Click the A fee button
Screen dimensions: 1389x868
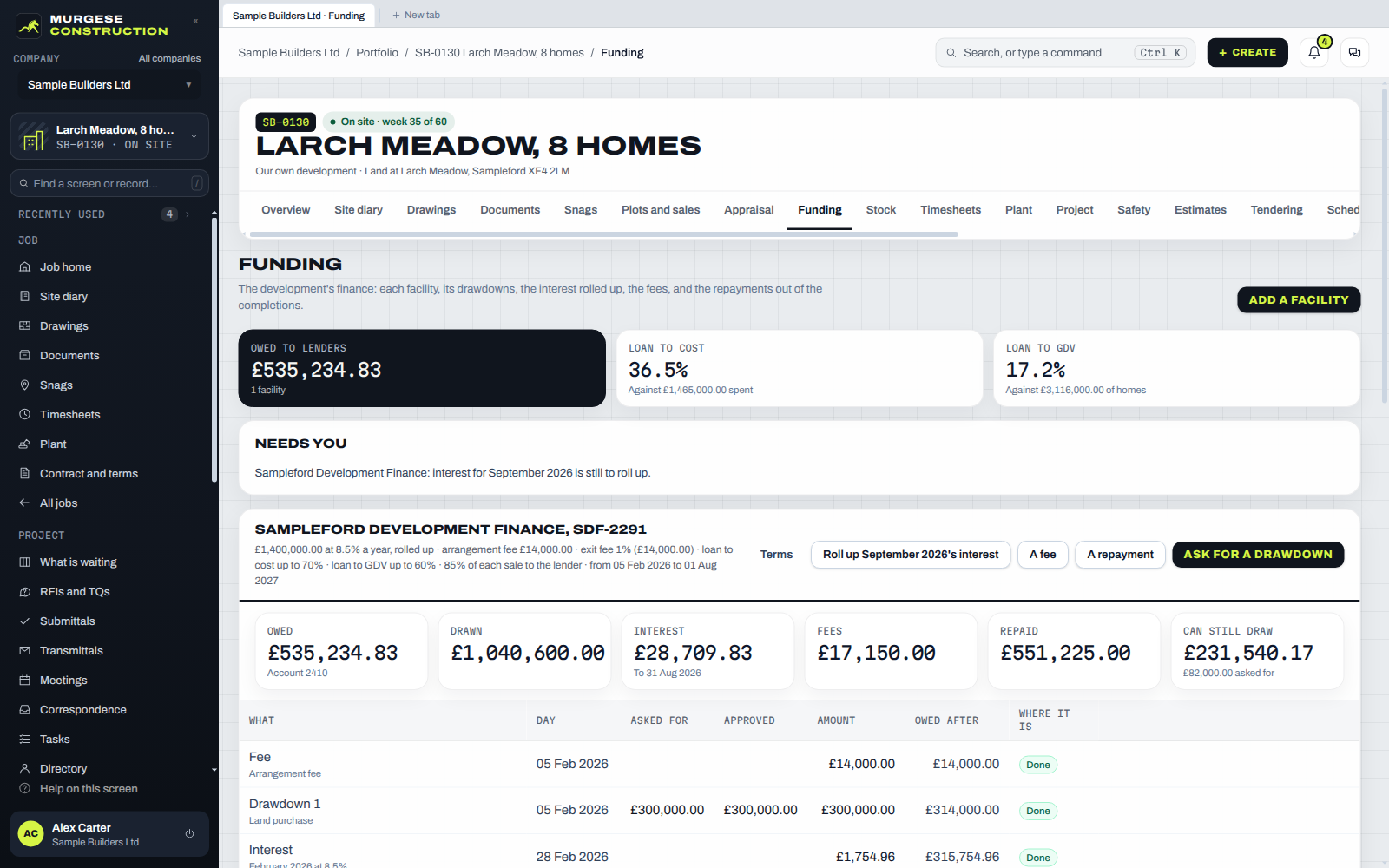click(1043, 555)
